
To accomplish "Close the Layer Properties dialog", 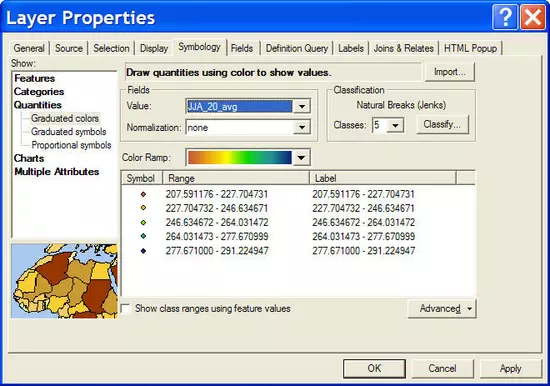I will (x=533, y=17).
